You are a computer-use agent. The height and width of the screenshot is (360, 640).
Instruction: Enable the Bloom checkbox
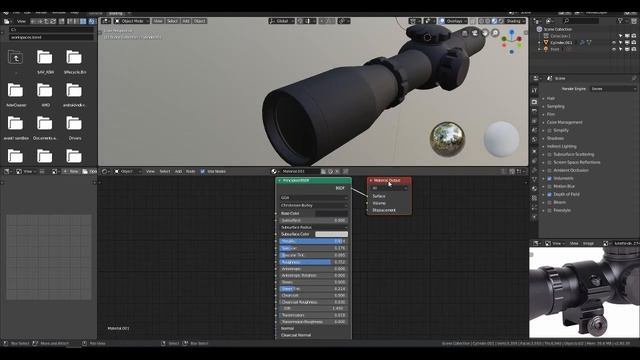(x=549, y=202)
